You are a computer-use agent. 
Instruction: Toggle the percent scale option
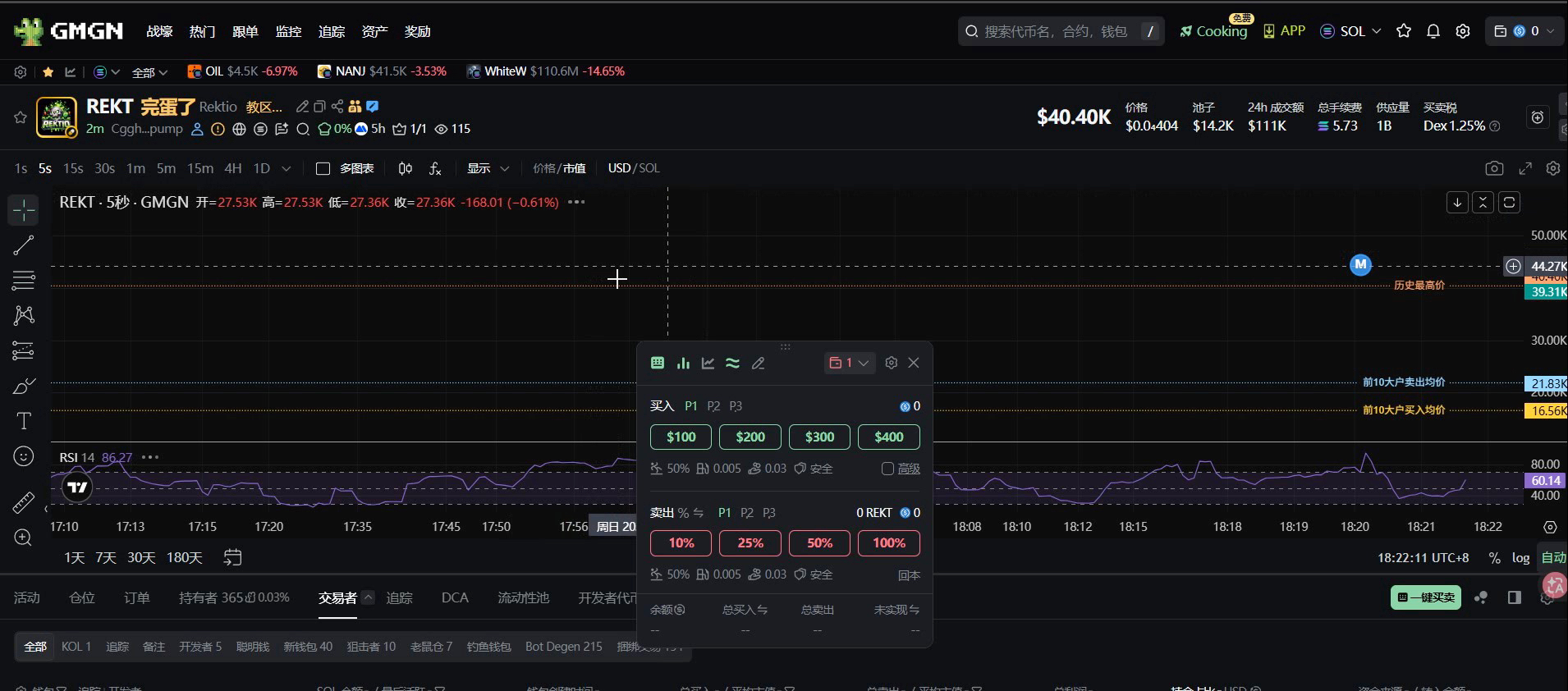(x=1495, y=558)
